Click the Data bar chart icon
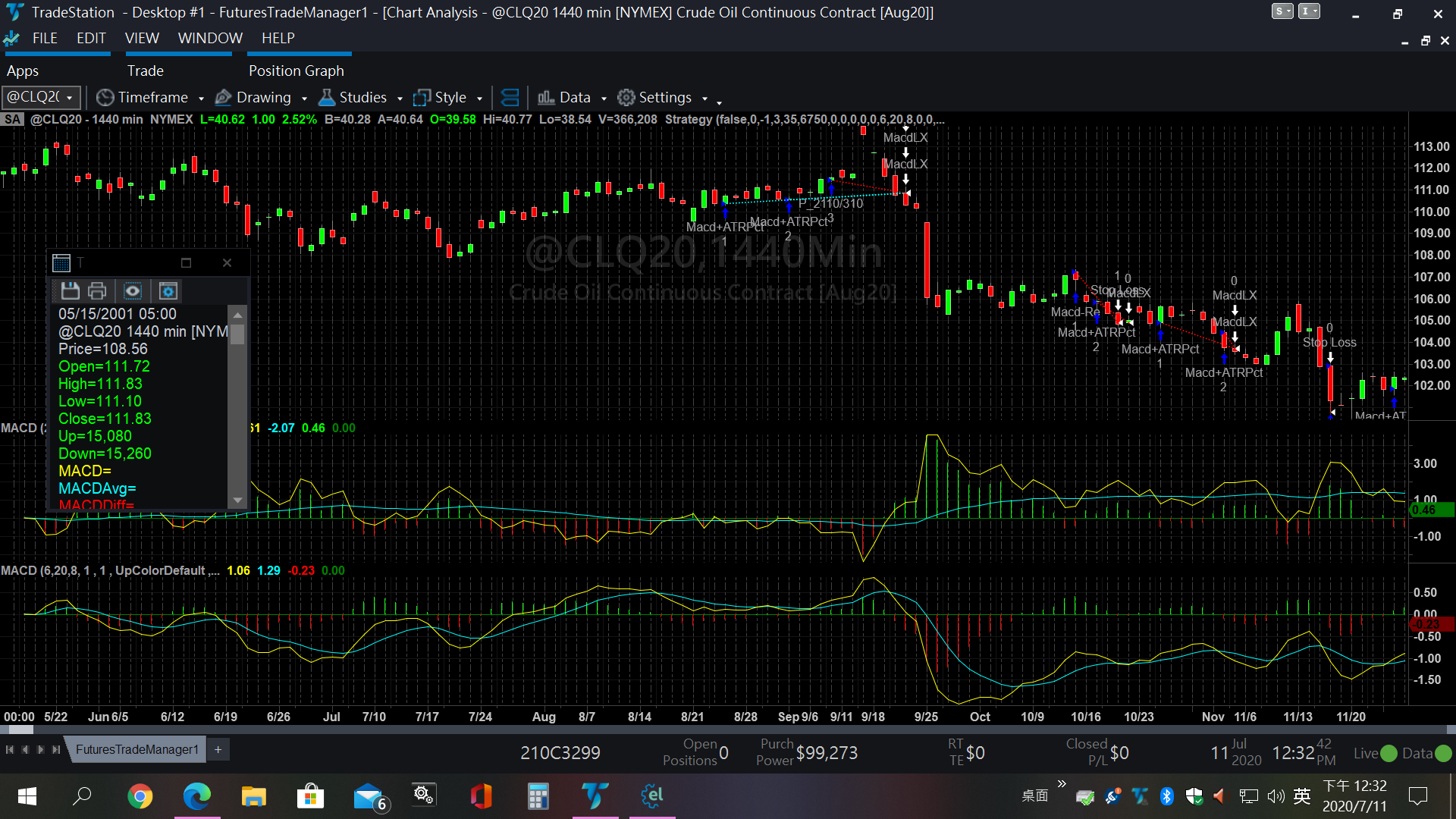Screen dimensions: 1456x819 point(546,97)
